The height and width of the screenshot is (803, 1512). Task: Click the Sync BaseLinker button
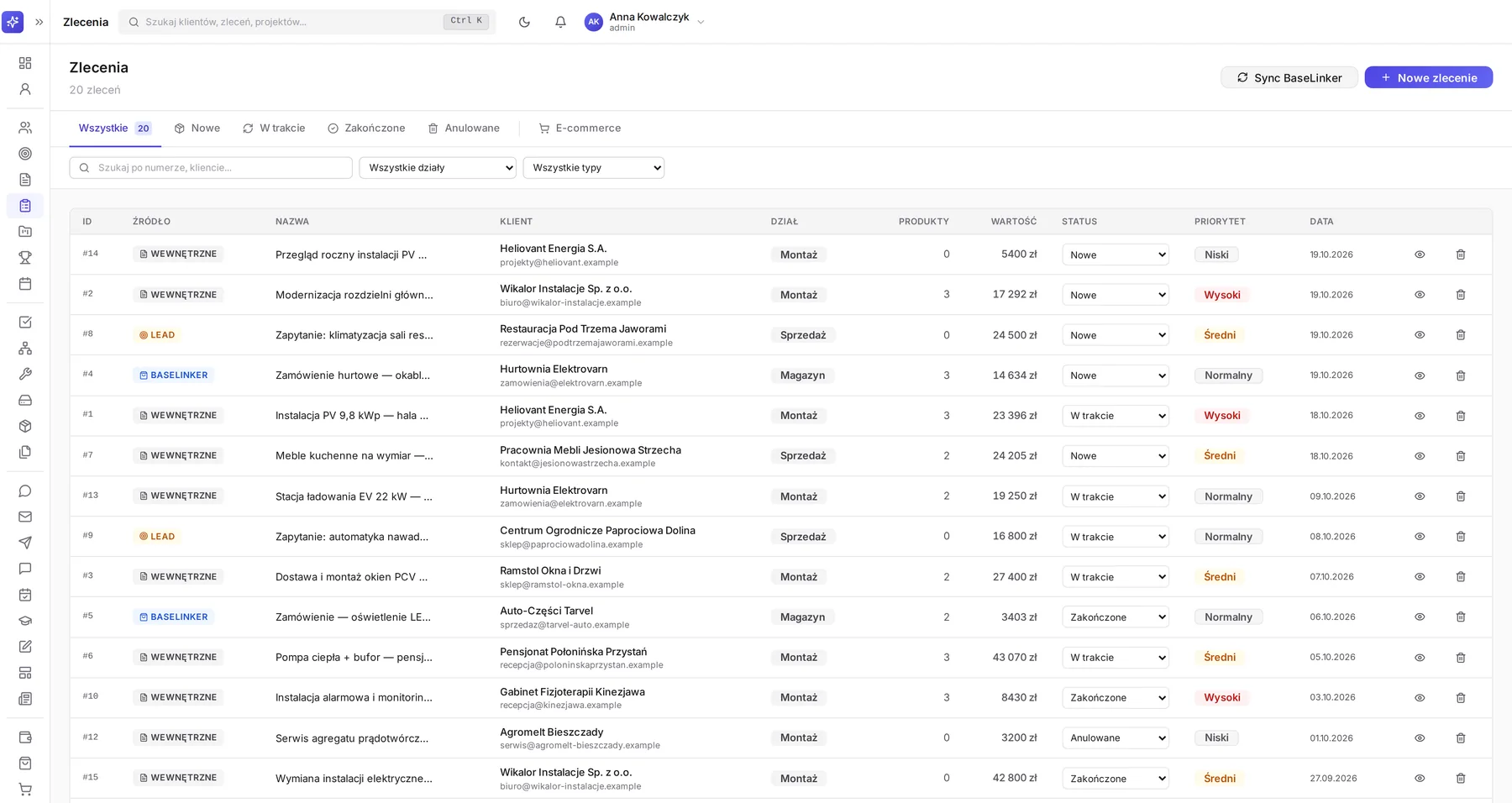pyautogui.click(x=1289, y=77)
